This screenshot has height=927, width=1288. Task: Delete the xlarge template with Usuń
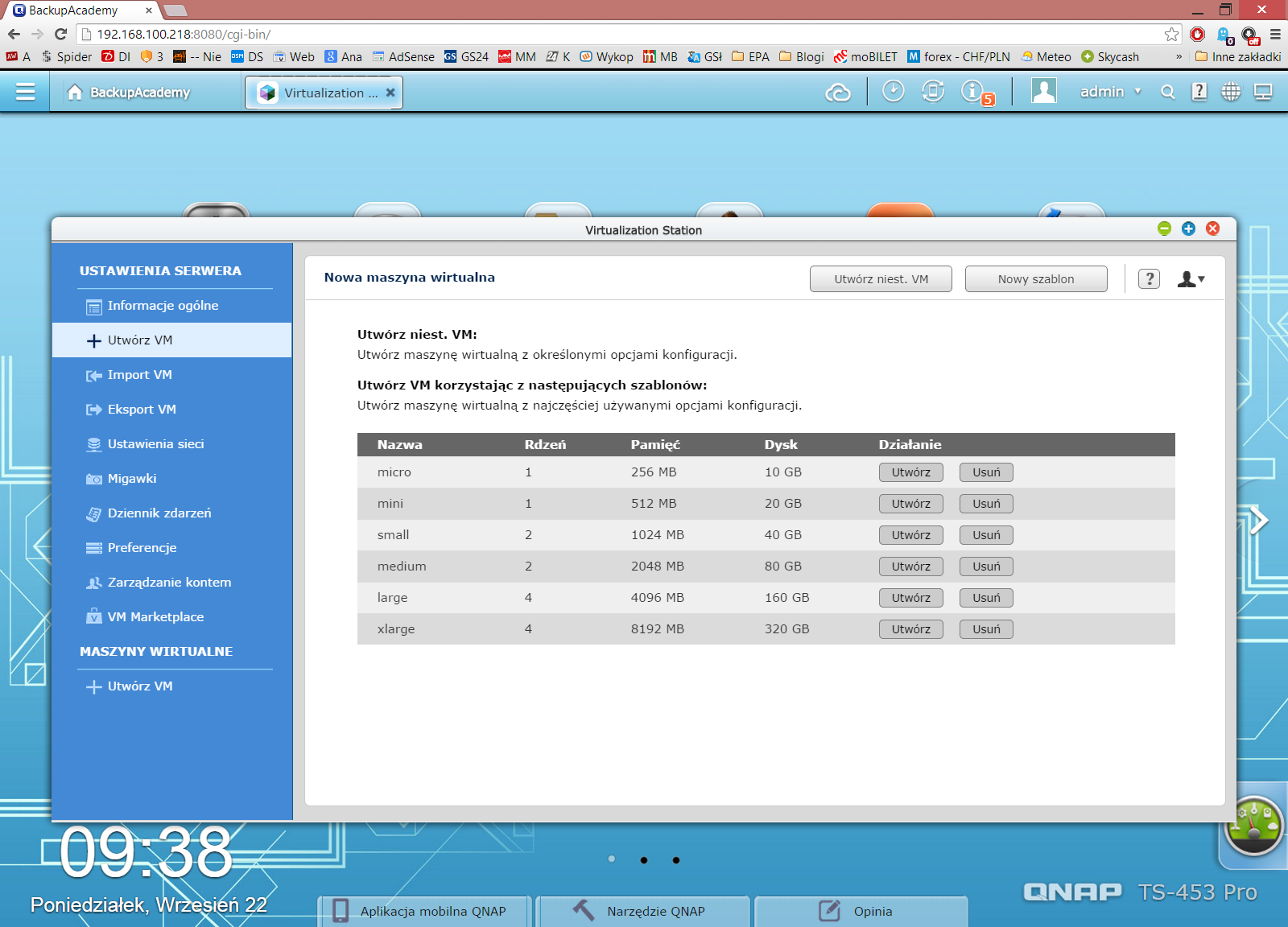pyautogui.click(x=986, y=629)
